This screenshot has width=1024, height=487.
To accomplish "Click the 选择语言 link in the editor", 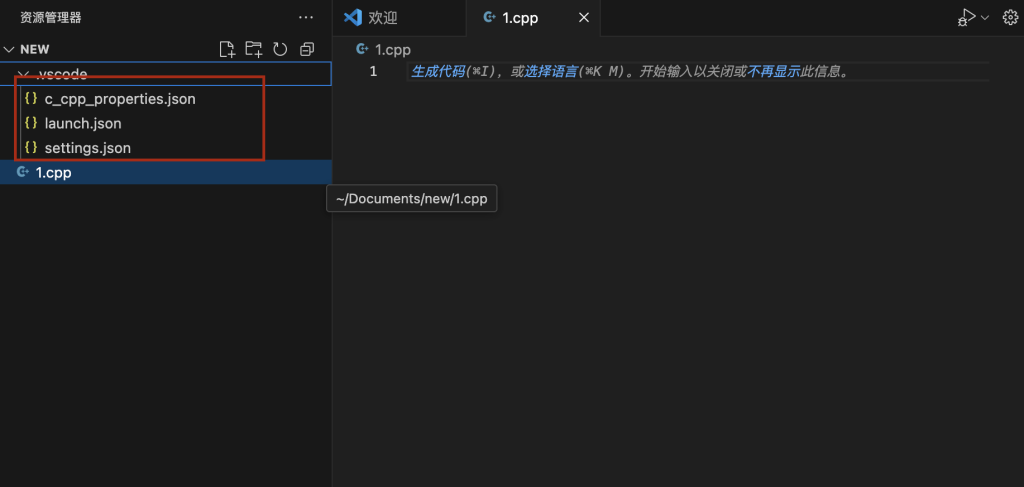I will tap(550, 72).
